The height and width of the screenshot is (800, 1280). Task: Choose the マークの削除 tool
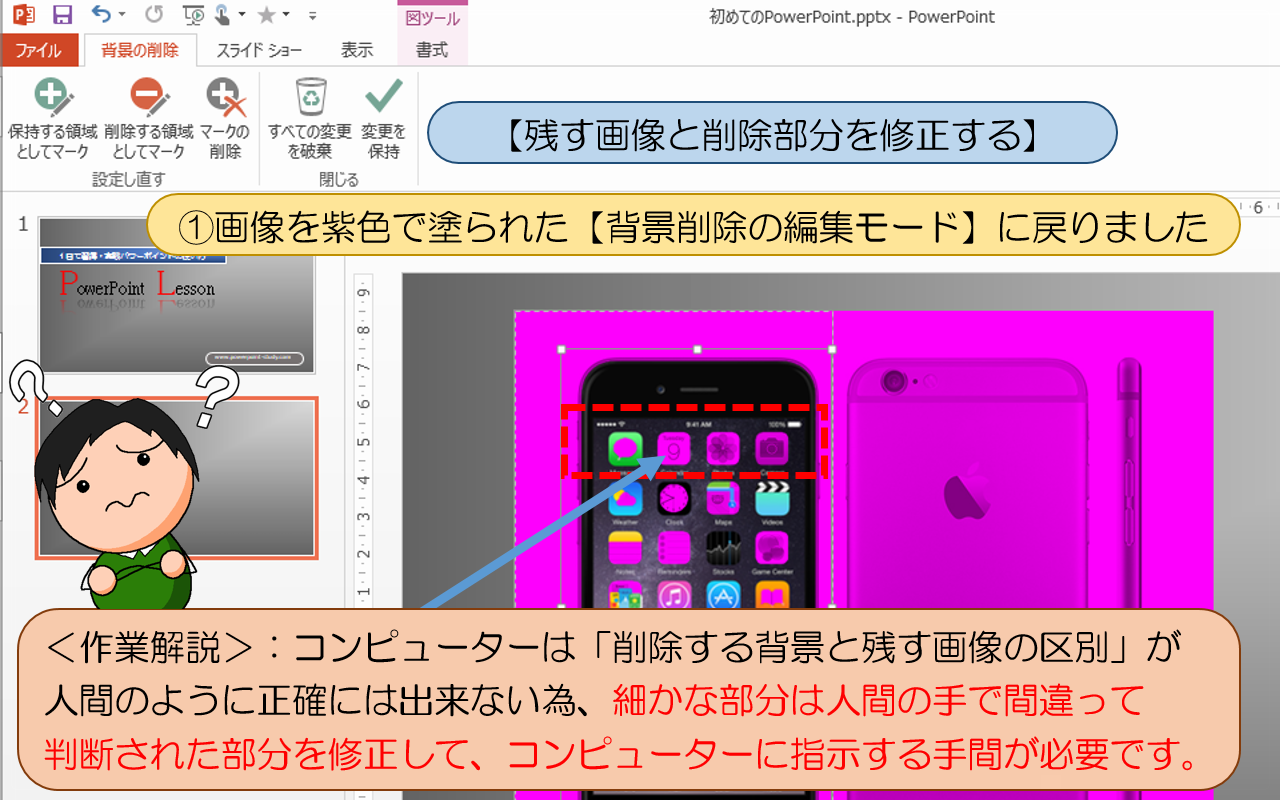(225, 119)
